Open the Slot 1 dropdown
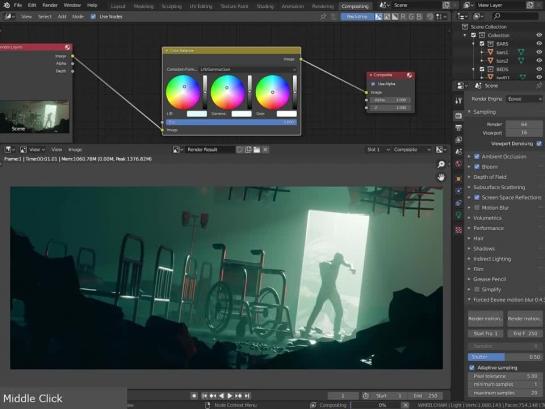Screen dimensions: 545x409 coord(377,149)
